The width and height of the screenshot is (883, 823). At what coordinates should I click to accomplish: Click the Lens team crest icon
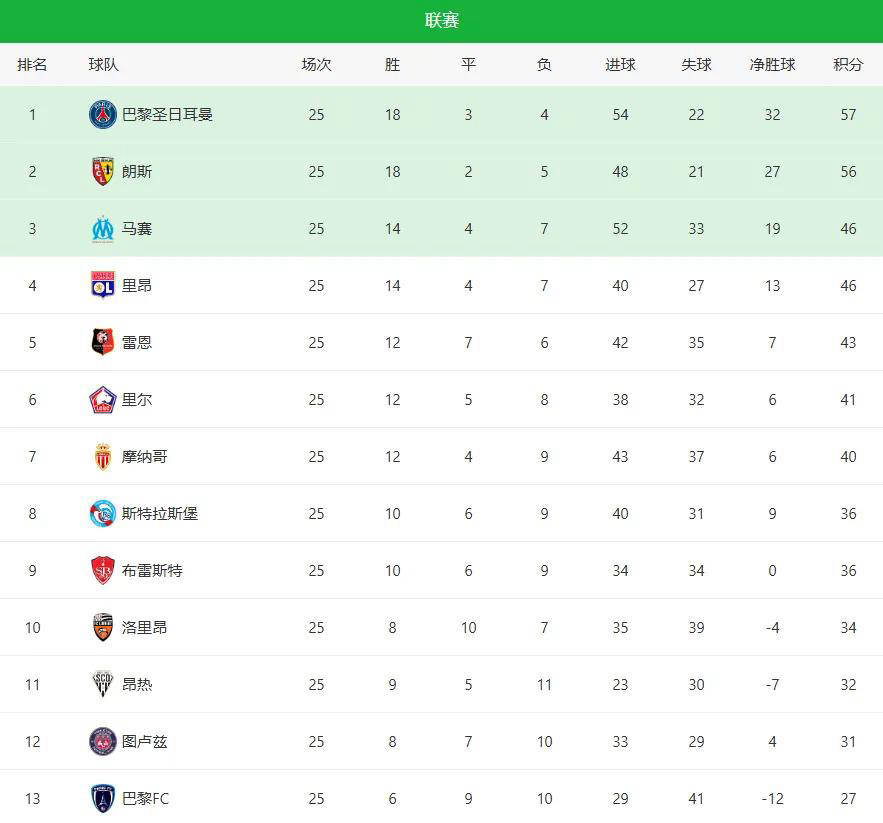103,171
